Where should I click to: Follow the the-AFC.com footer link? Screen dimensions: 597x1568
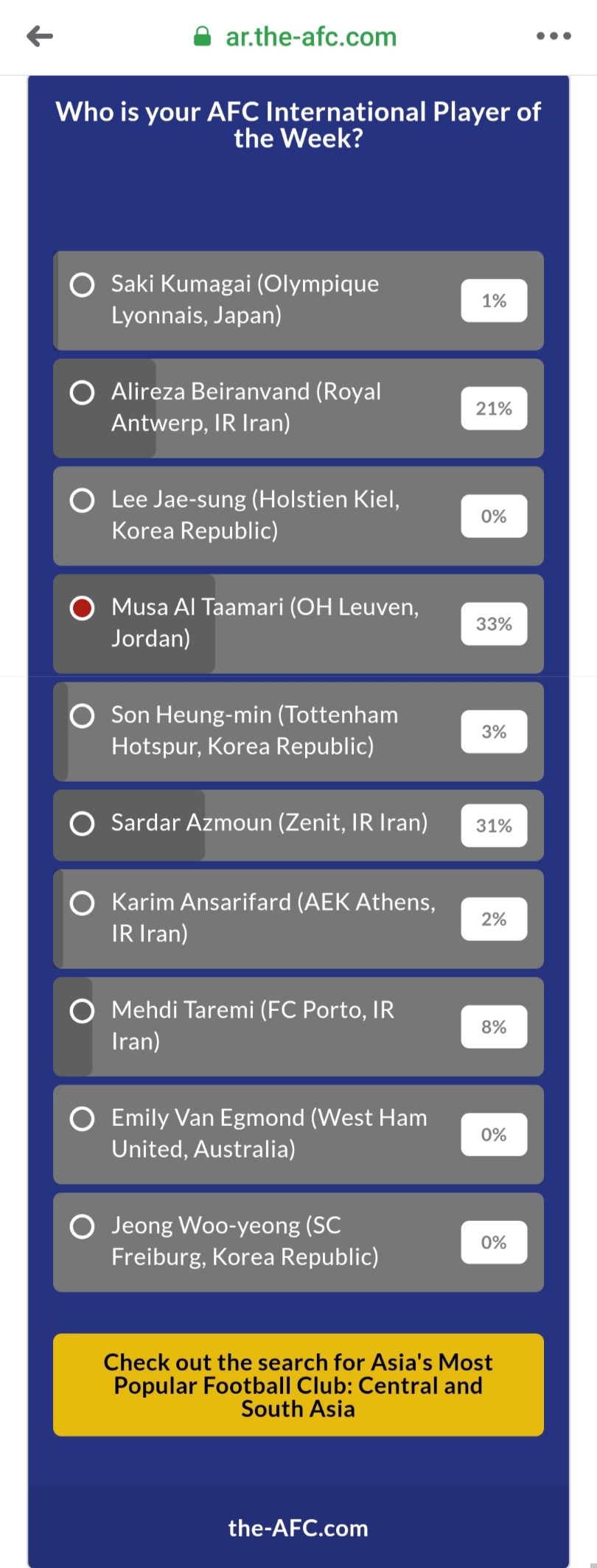[298, 1528]
